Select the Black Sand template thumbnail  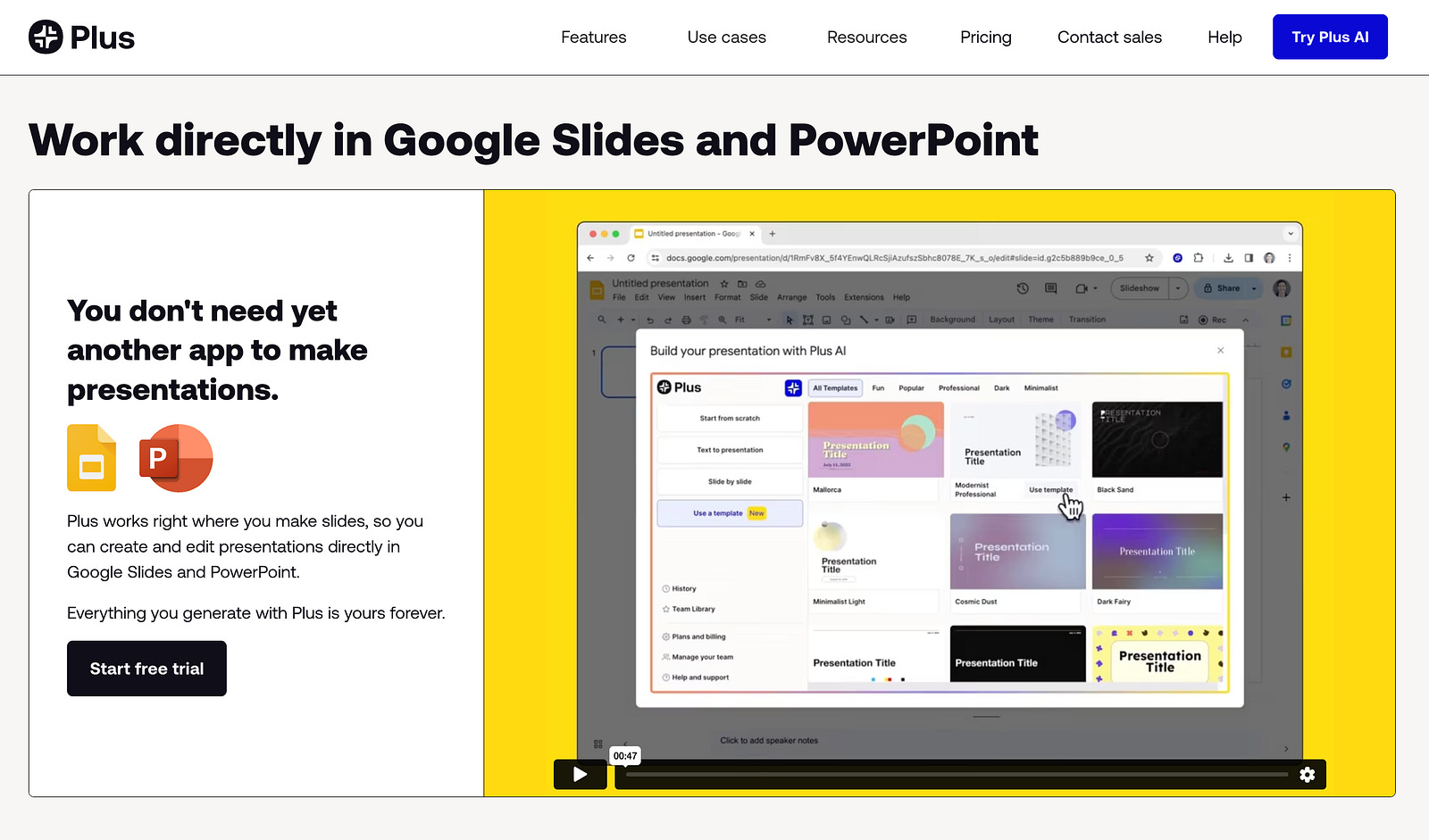[1157, 440]
